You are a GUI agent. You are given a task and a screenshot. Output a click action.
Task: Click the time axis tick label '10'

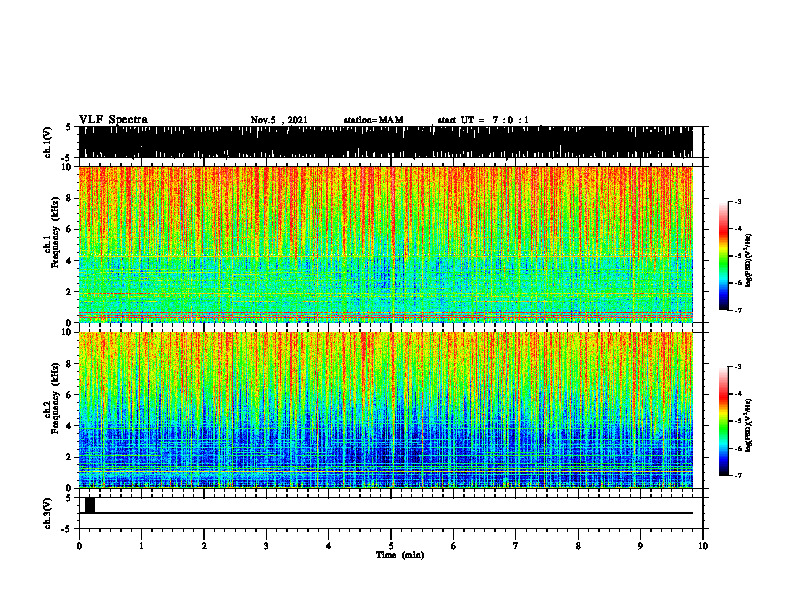coord(703,546)
